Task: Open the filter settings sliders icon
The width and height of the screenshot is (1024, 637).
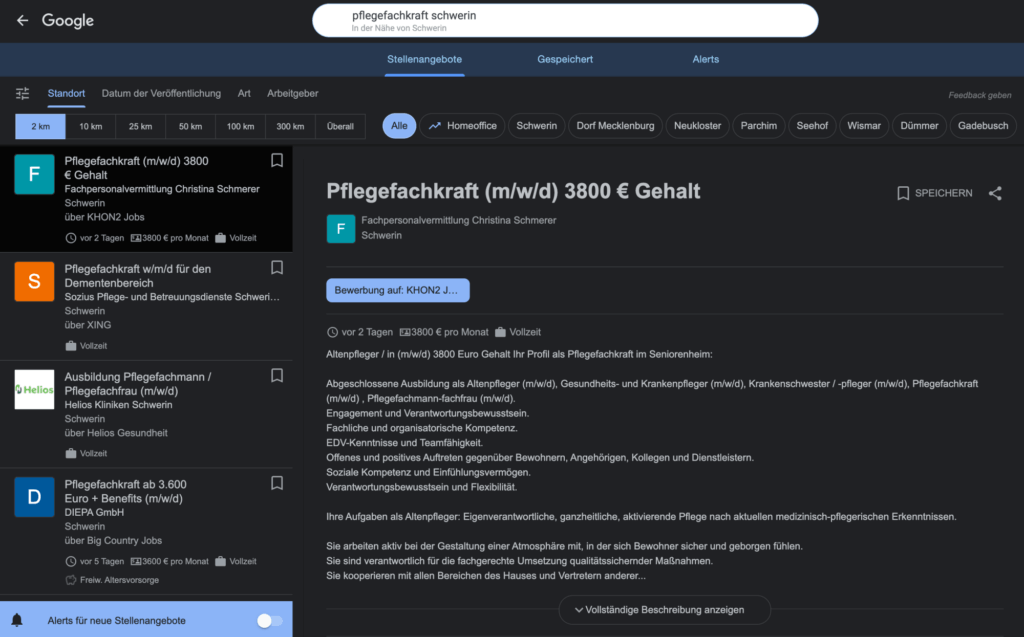Action: 22,93
